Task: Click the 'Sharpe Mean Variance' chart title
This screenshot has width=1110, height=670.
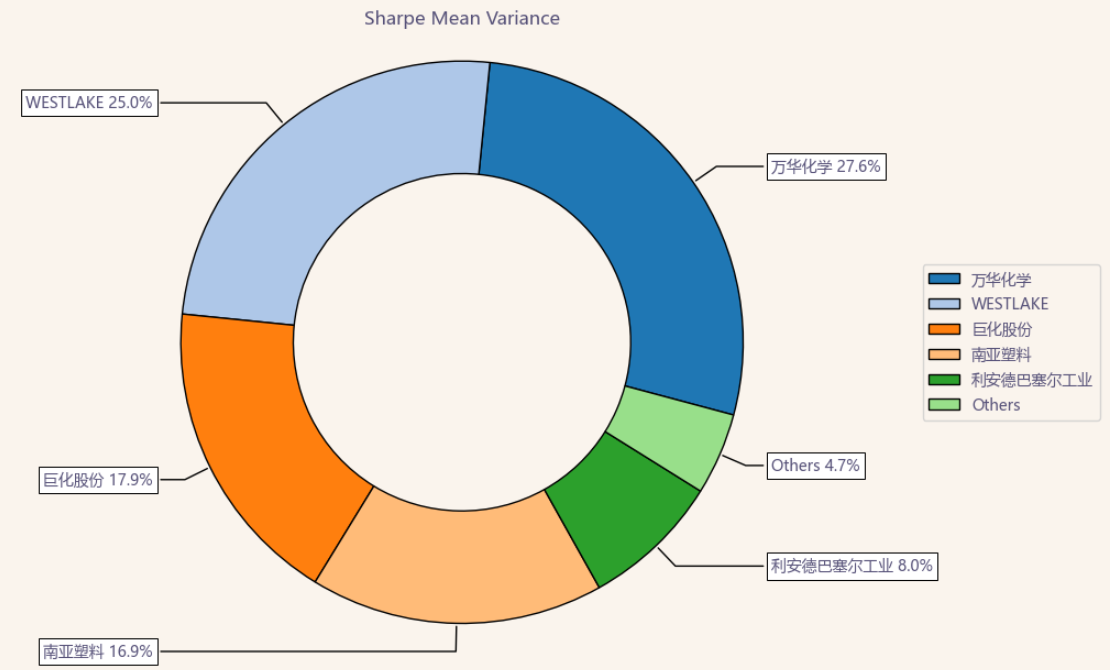Action: point(462,18)
